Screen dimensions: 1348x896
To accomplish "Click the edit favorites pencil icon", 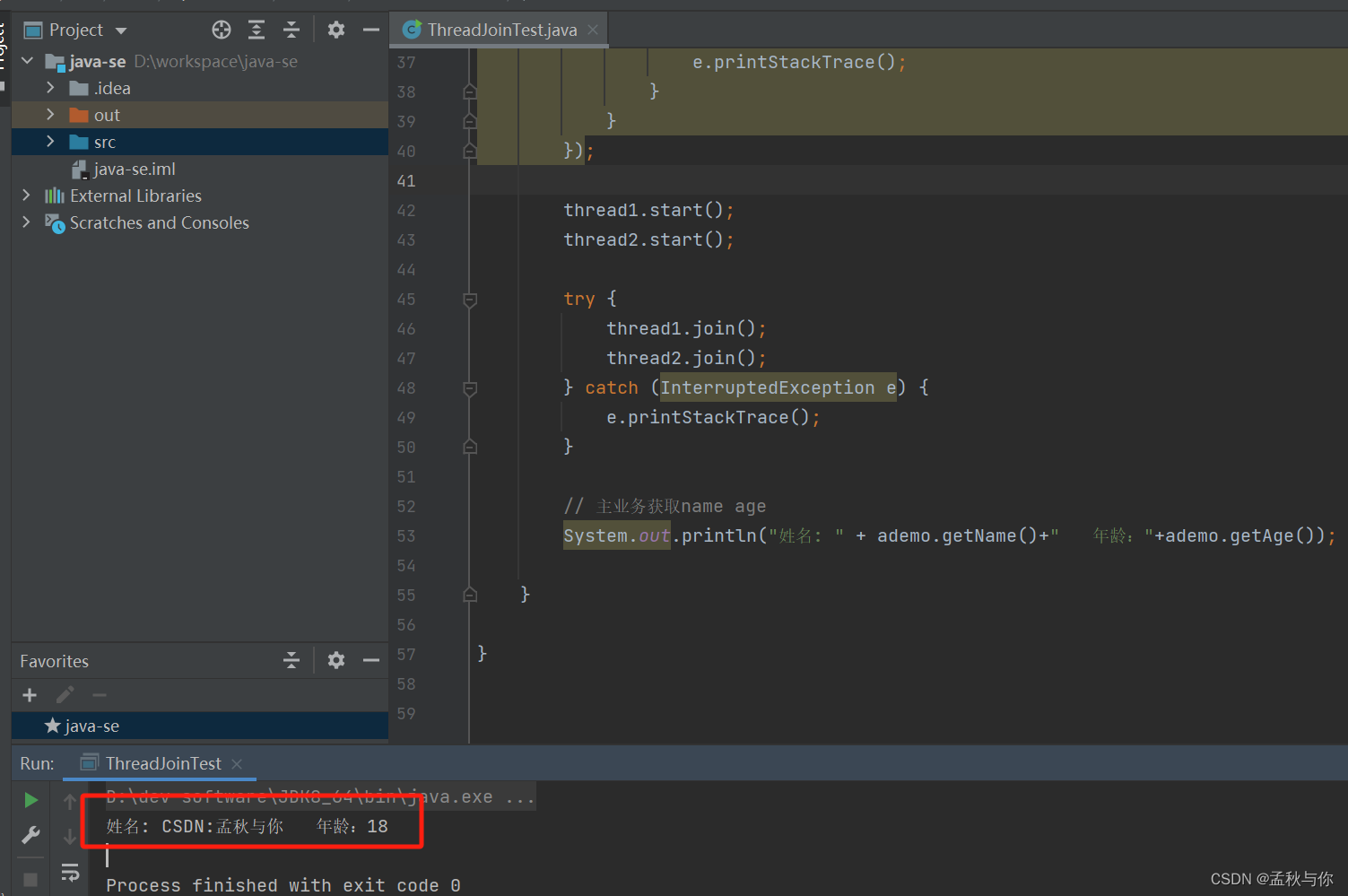I will tap(65, 695).
